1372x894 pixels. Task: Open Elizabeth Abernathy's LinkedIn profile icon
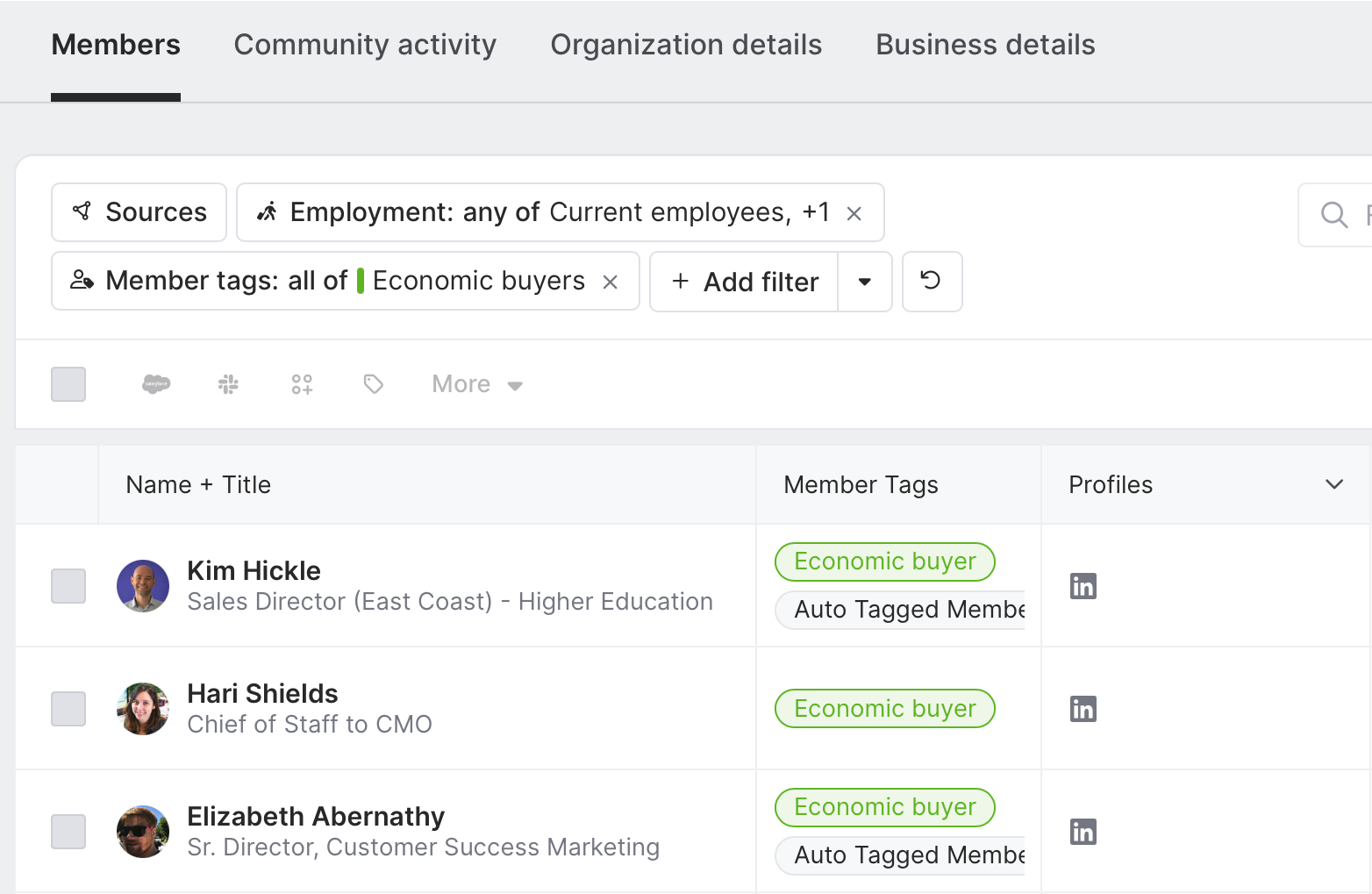click(1083, 832)
